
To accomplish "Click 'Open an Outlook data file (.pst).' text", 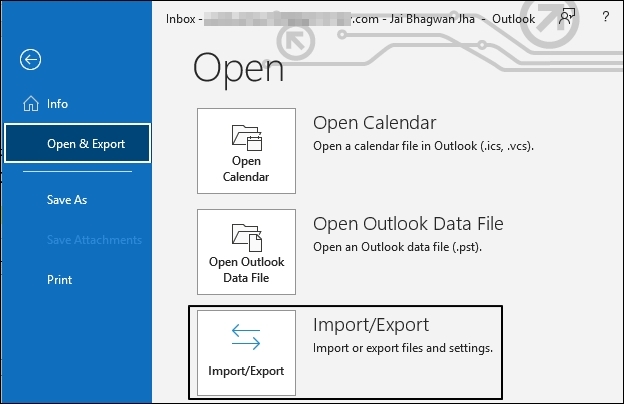I will tap(397, 247).
